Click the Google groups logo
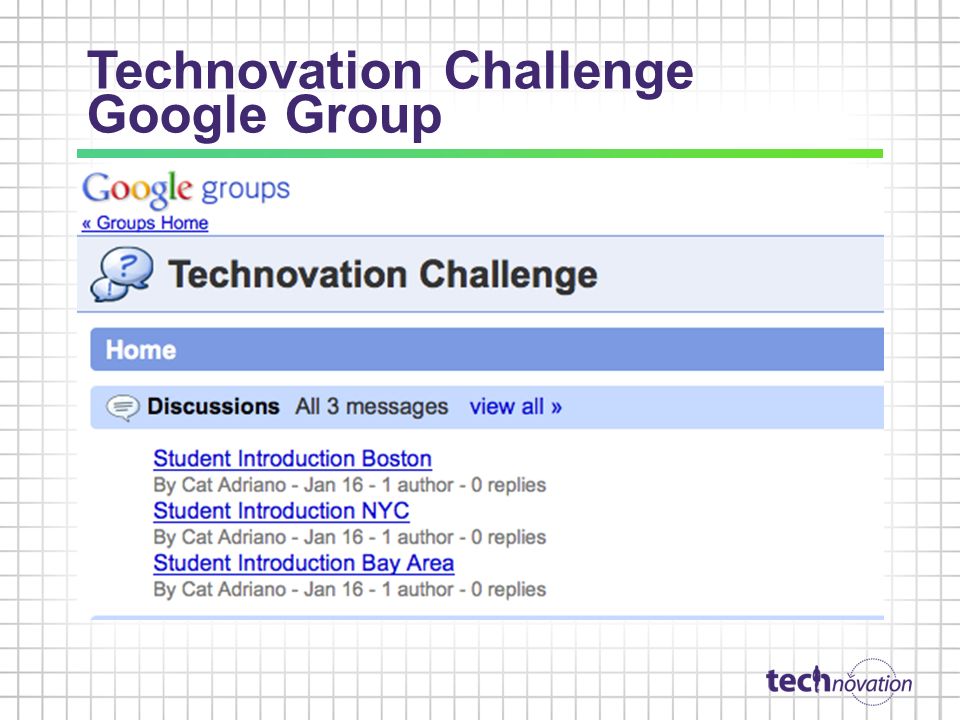960x720 pixels. click(186, 190)
